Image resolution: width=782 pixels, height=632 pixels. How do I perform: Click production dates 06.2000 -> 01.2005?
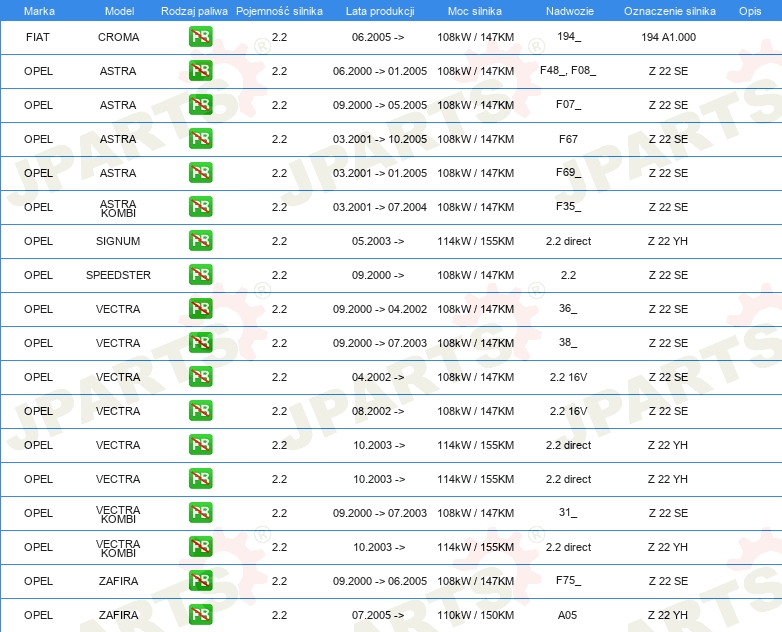point(380,71)
